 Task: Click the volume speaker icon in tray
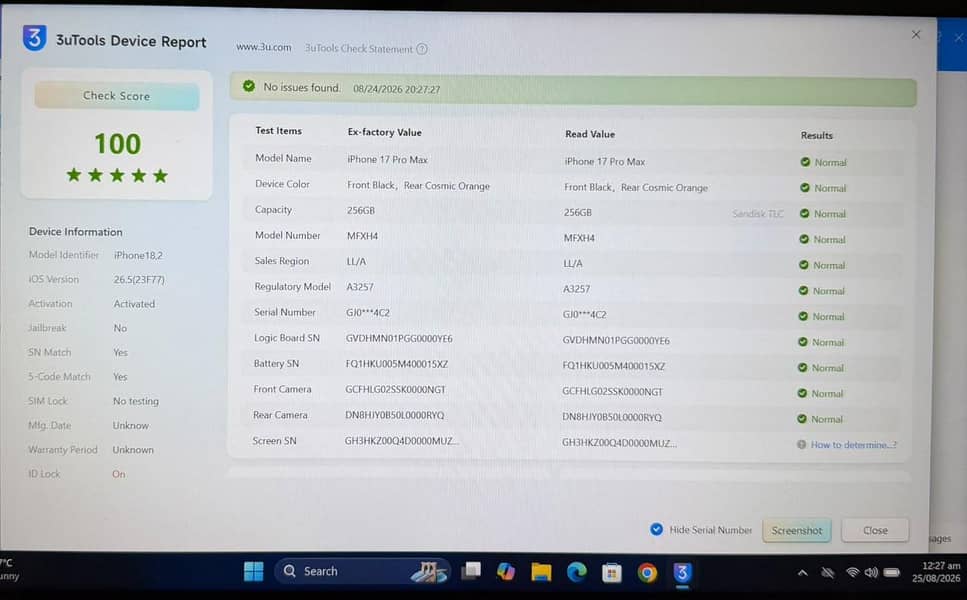(x=871, y=572)
